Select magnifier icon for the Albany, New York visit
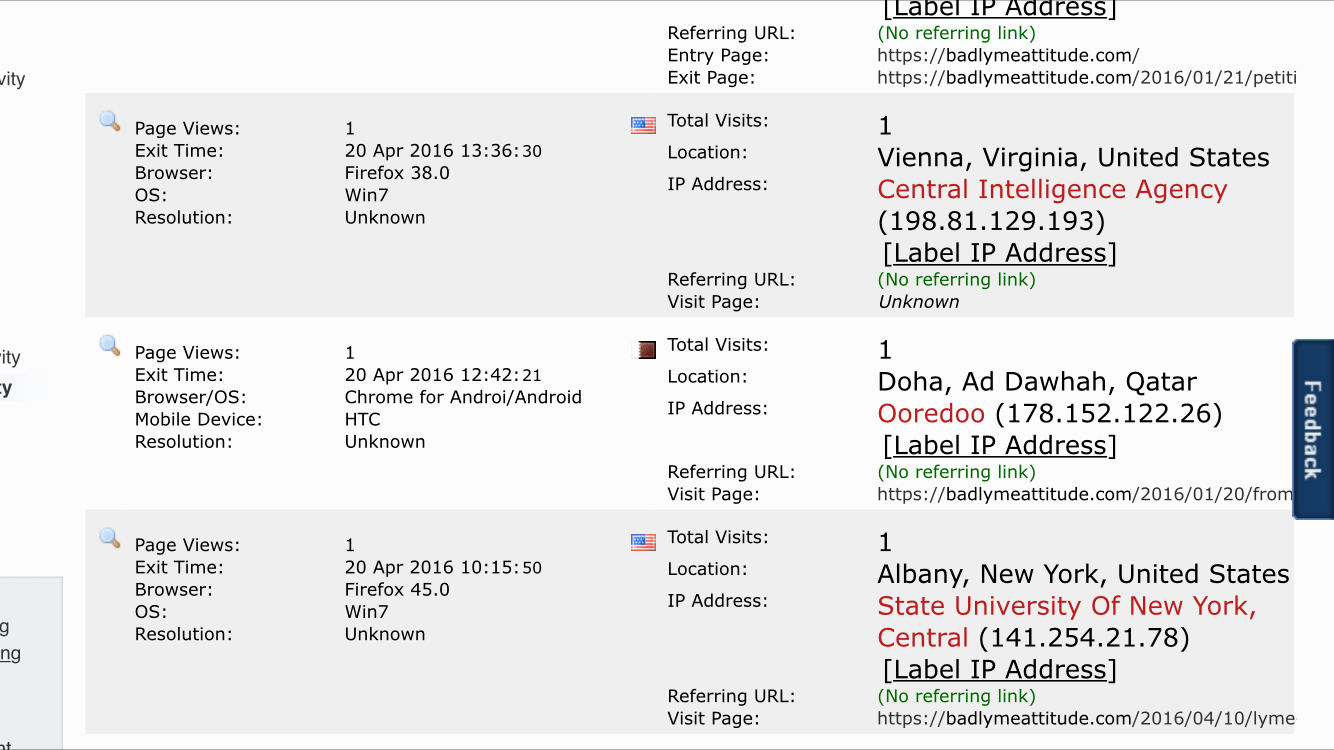The image size is (1334, 750). coord(110,538)
